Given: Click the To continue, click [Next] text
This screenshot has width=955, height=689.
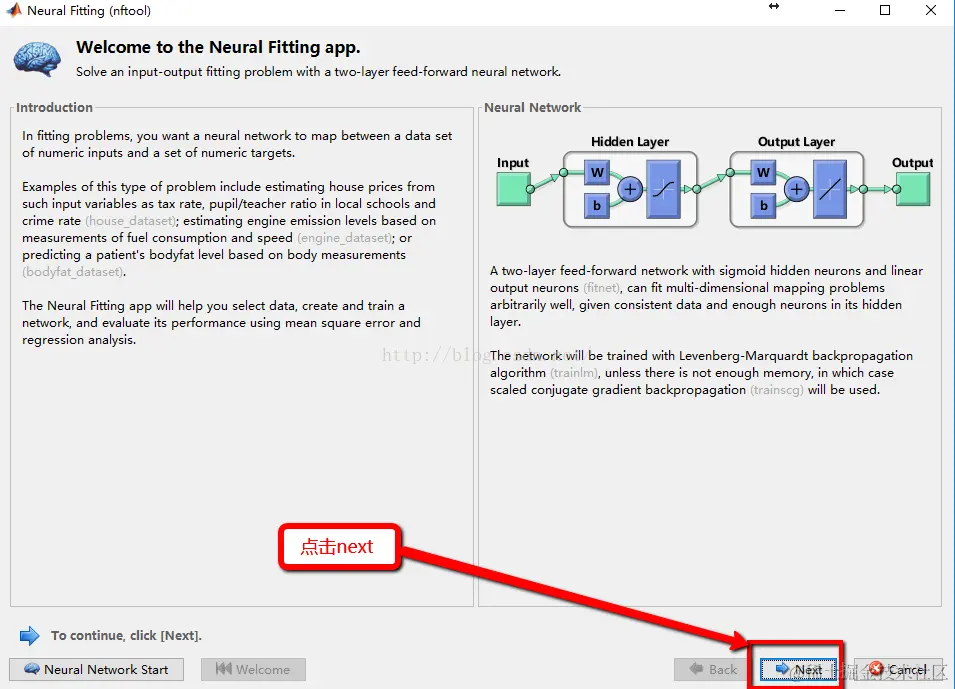Looking at the screenshot, I should (126, 635).
